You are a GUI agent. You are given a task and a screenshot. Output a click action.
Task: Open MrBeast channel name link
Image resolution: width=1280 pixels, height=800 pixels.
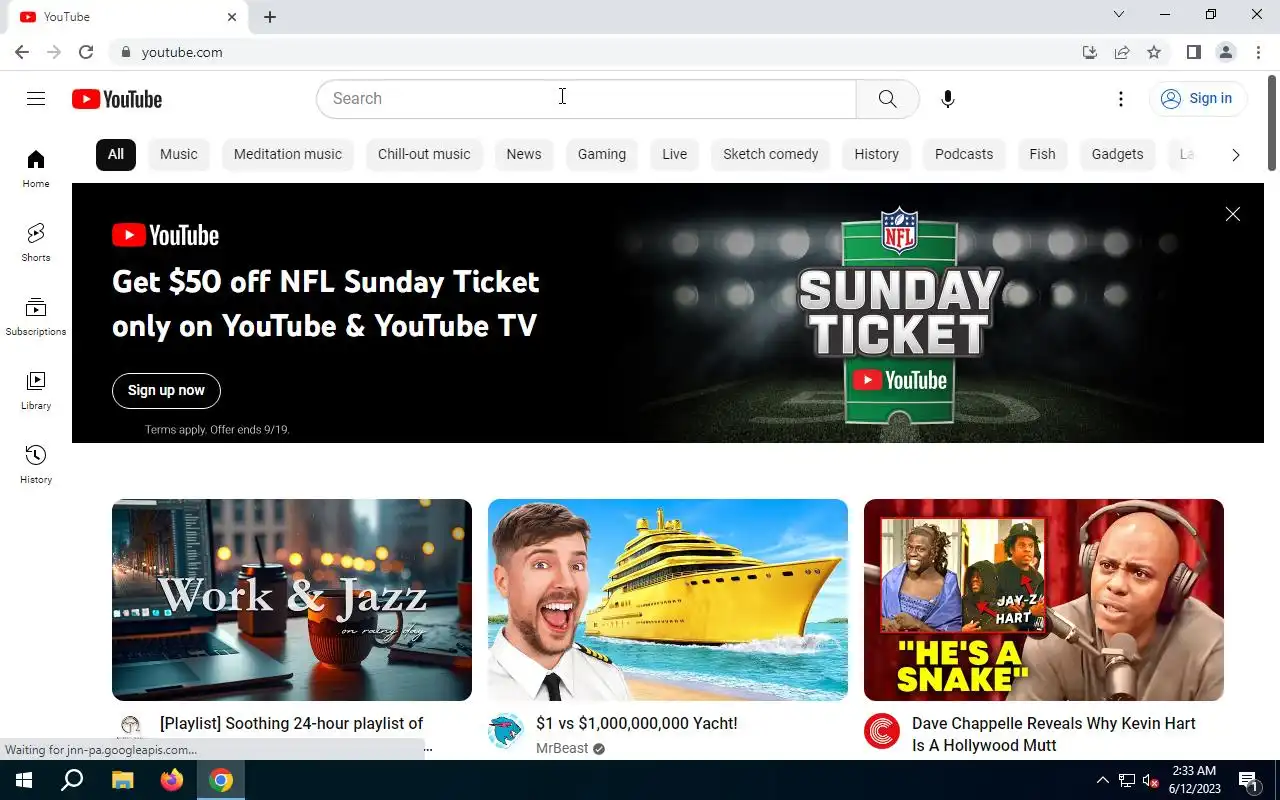[562, 748]
